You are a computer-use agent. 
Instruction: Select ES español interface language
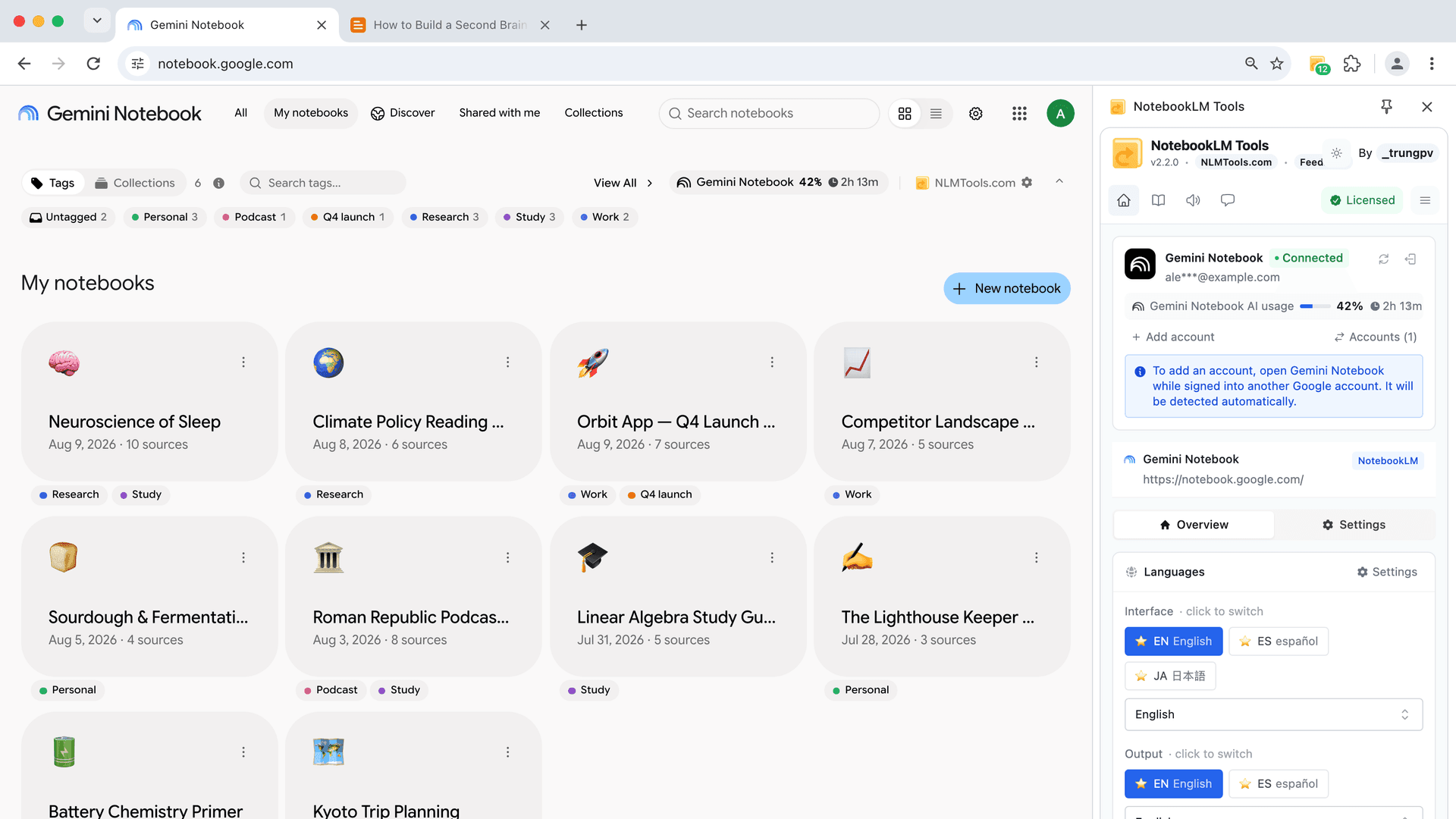1279,642
